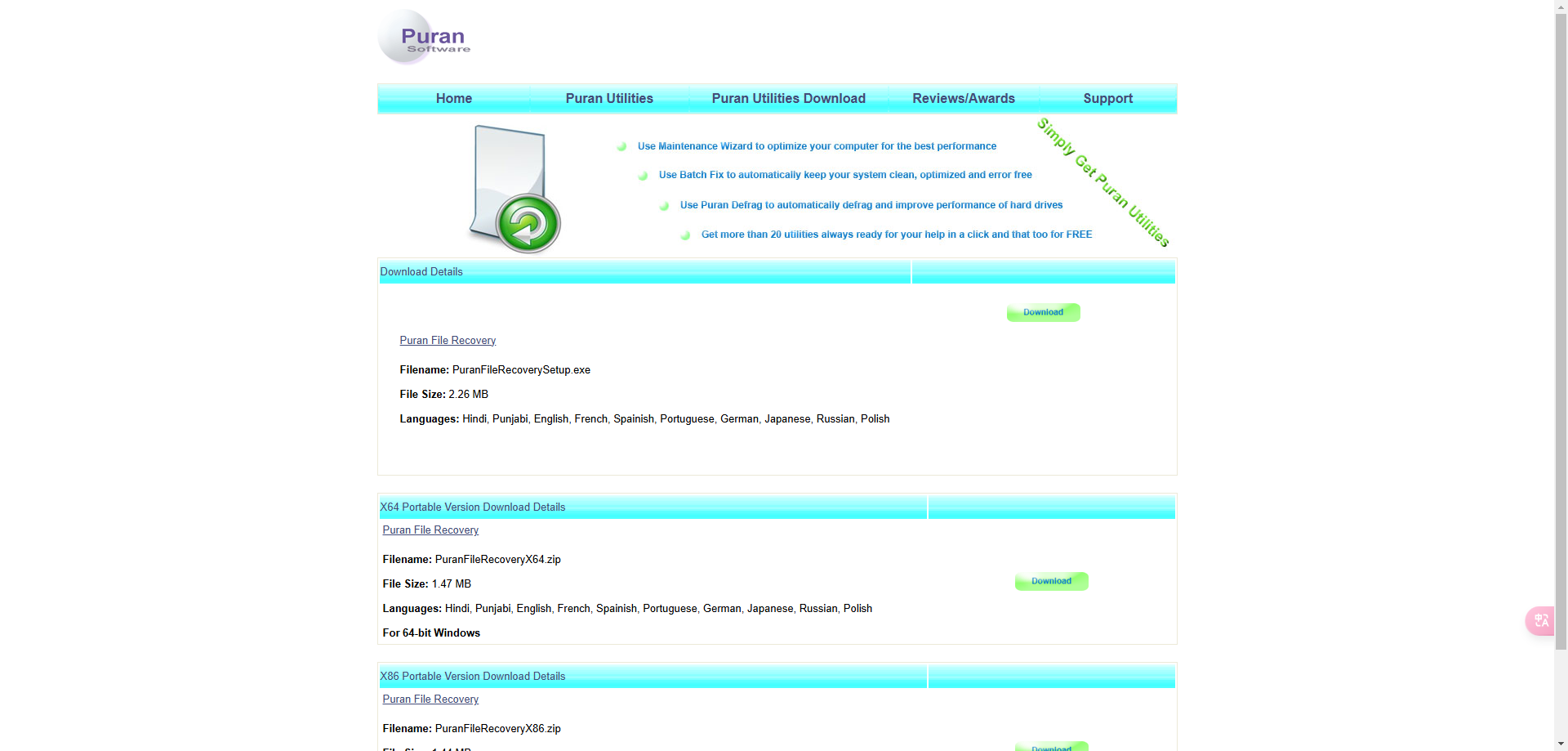
Task: Click the Maintenance Wizard banner text
Action: point(817,146)
